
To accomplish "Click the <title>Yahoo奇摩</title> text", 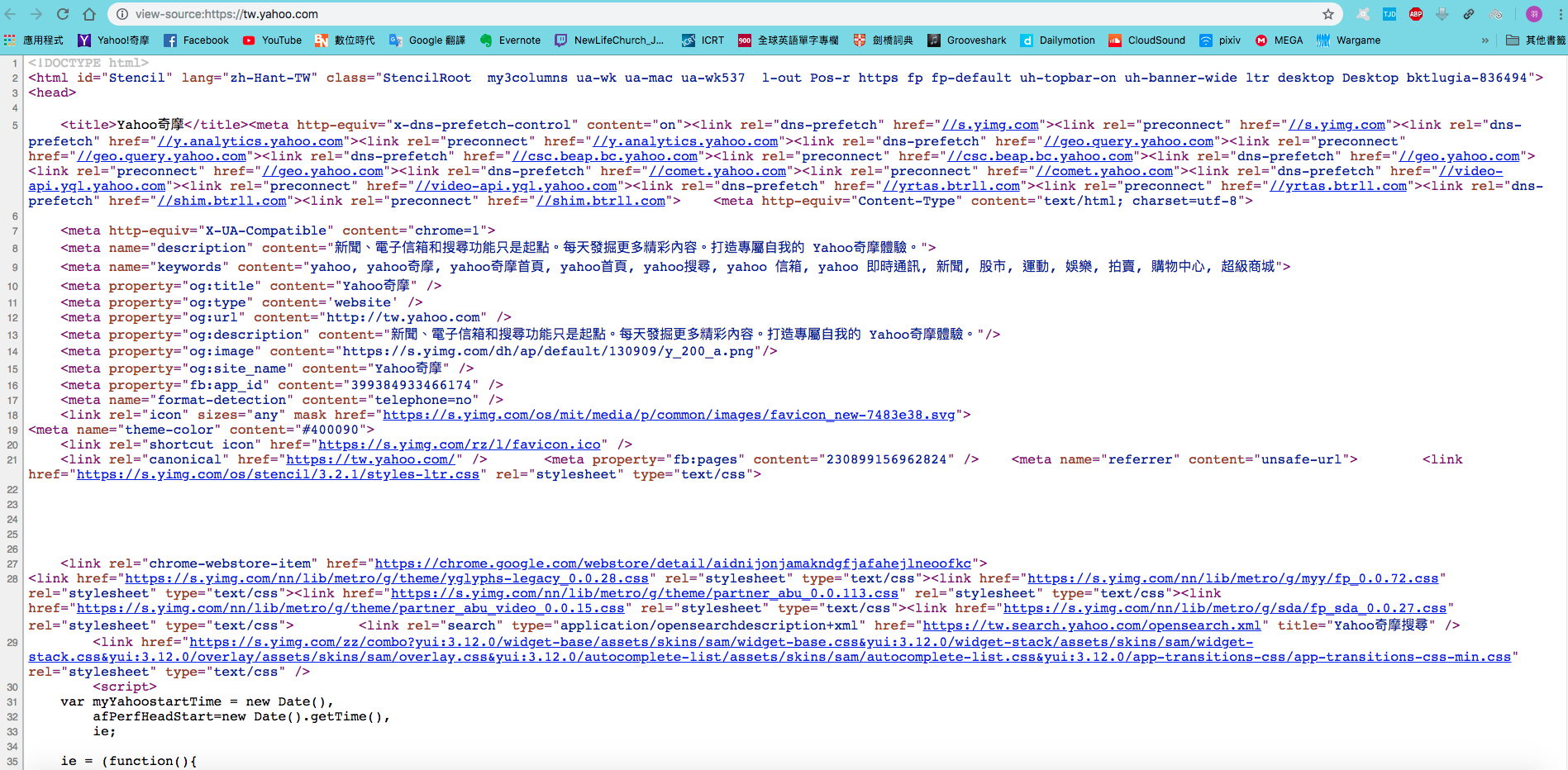I will (x=154, y=125).
